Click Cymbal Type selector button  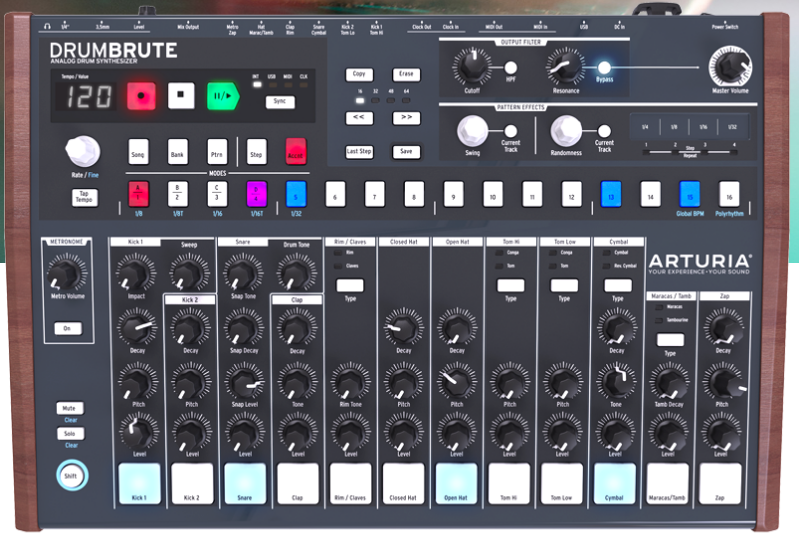click(618, 285)
